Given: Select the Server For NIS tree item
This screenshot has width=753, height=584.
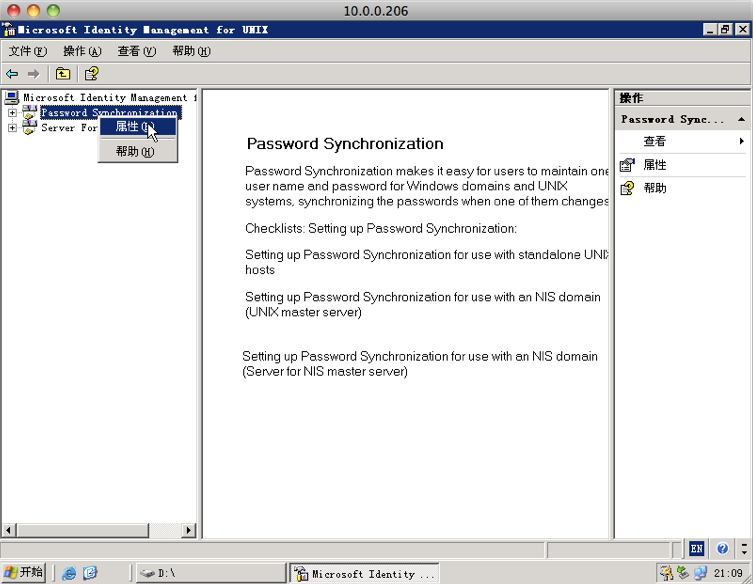Looking at the screenshot, I should coord(69,128).
